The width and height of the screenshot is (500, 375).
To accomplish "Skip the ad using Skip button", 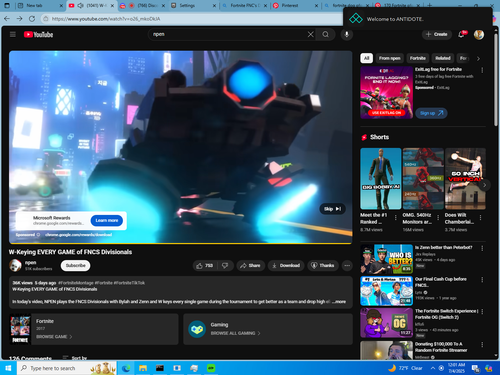I will (x=332, y=209).
